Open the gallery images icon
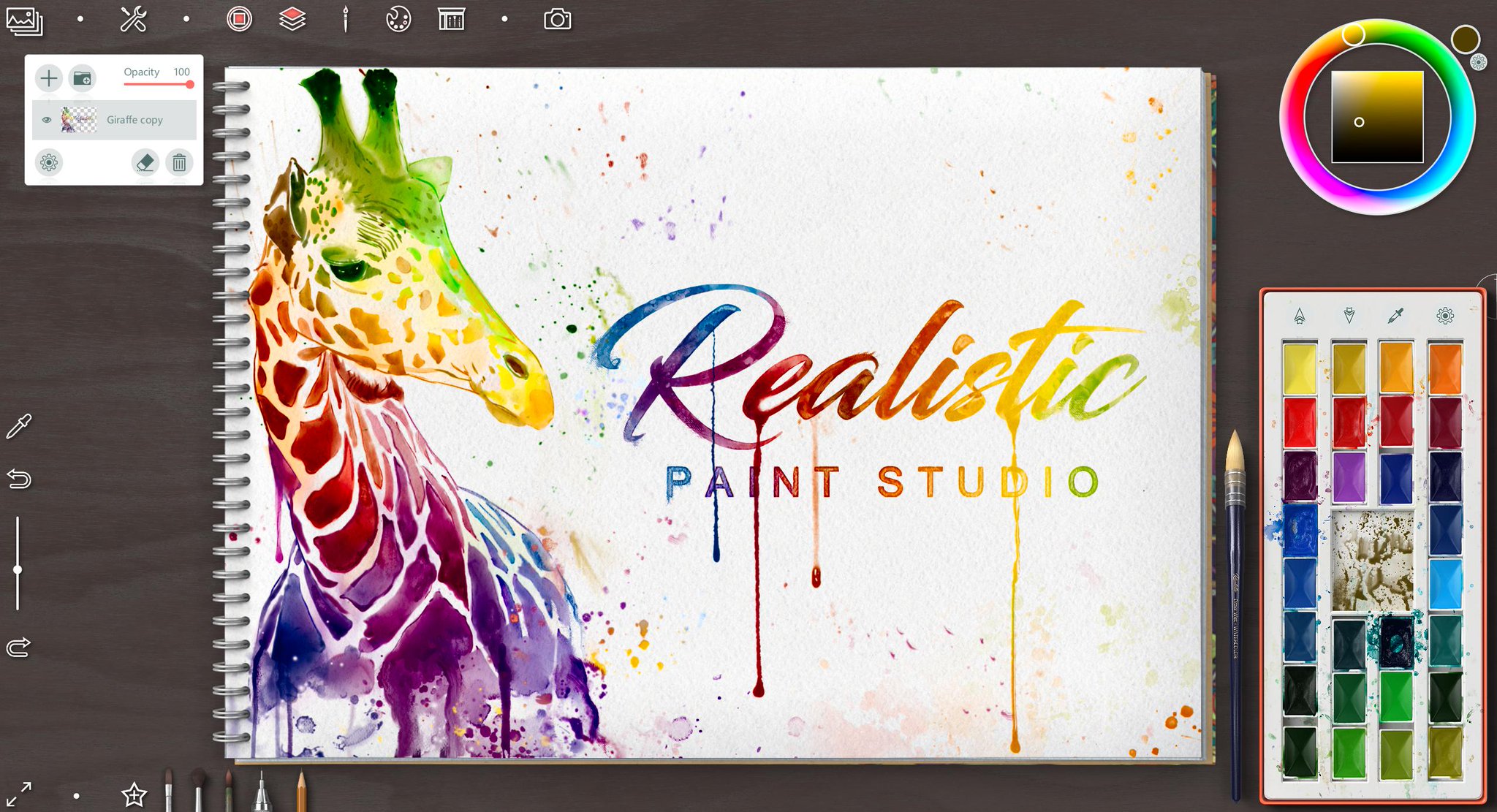Image resolution: width=1497 pixels, height=812 pixels. click(24, 20)
